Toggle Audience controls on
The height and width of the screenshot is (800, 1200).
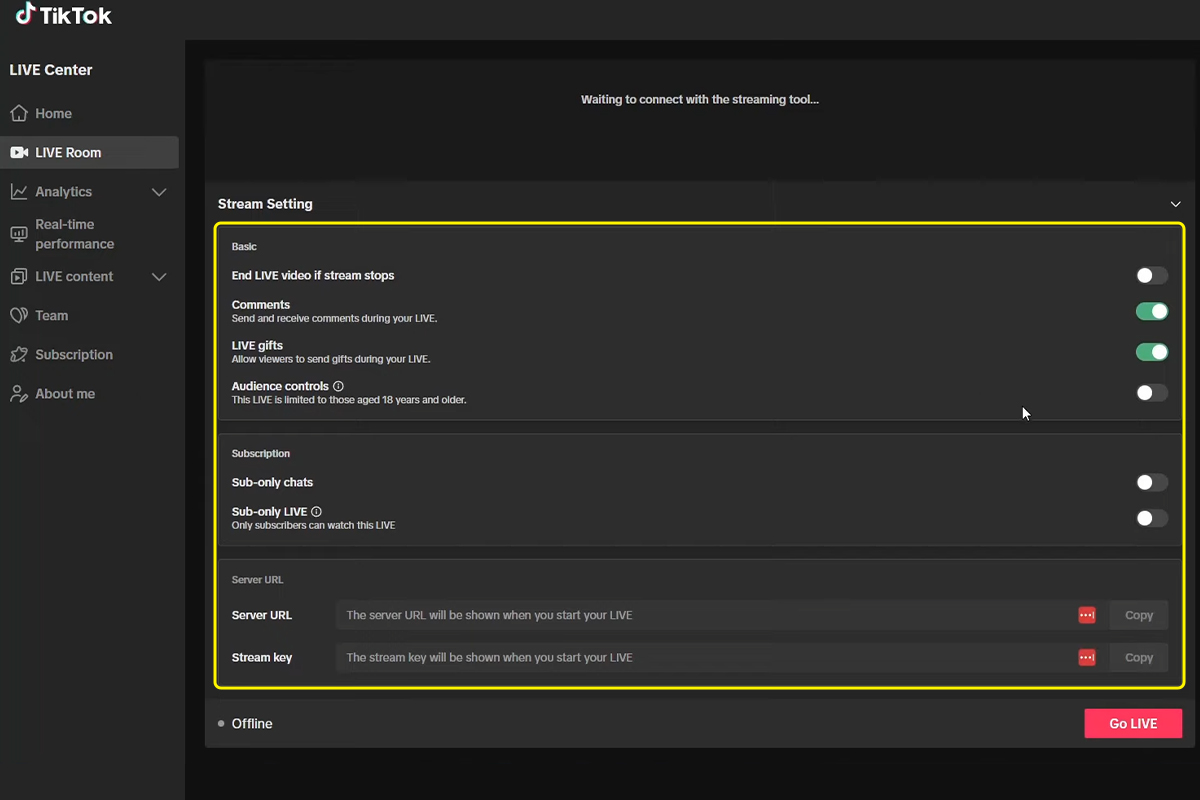click(x=1152, y=393)
